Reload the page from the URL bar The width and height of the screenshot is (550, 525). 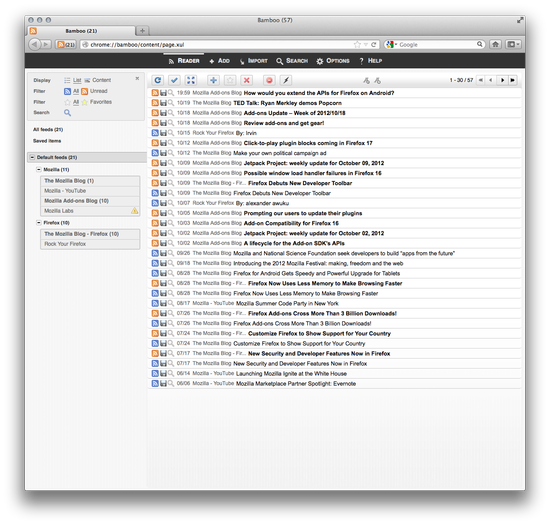click(374, 45)
